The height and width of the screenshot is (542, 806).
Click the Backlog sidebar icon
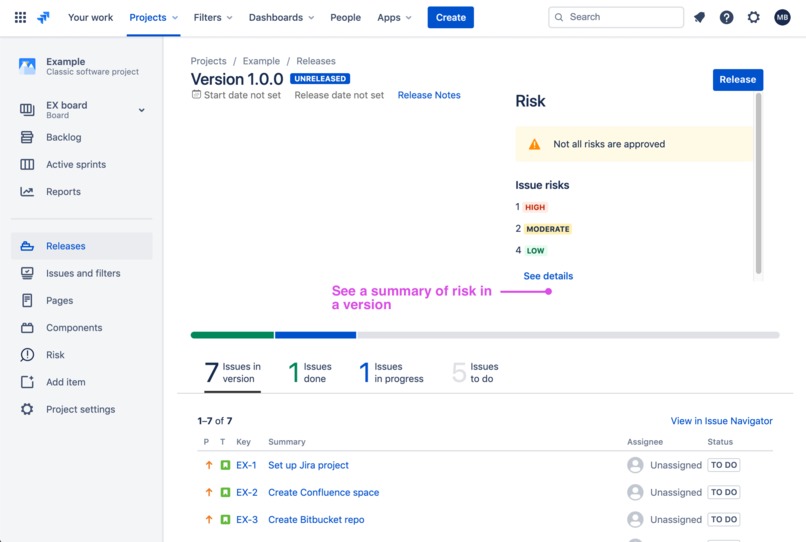click(27, 137)
